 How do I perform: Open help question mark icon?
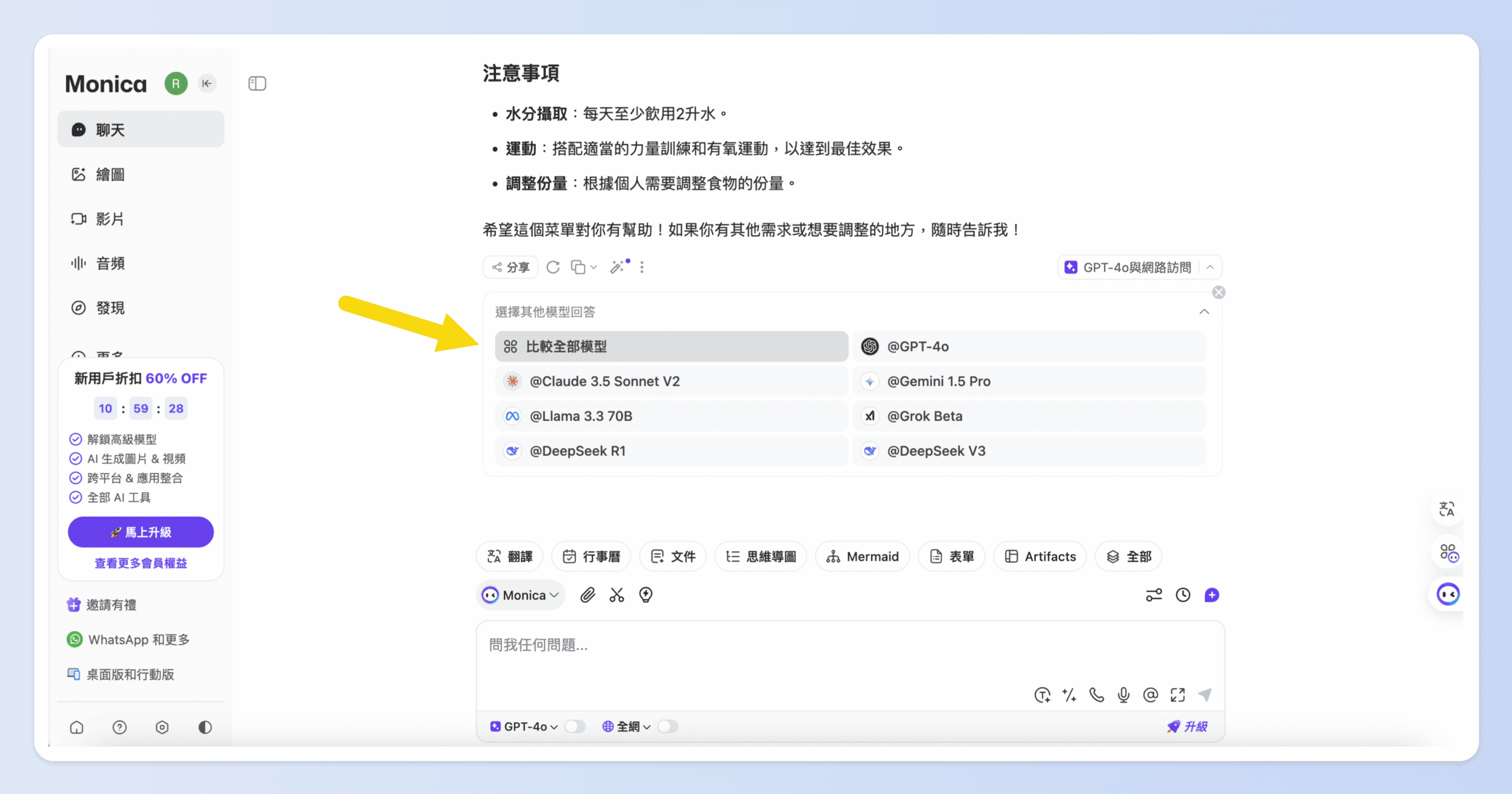(119, 727)
